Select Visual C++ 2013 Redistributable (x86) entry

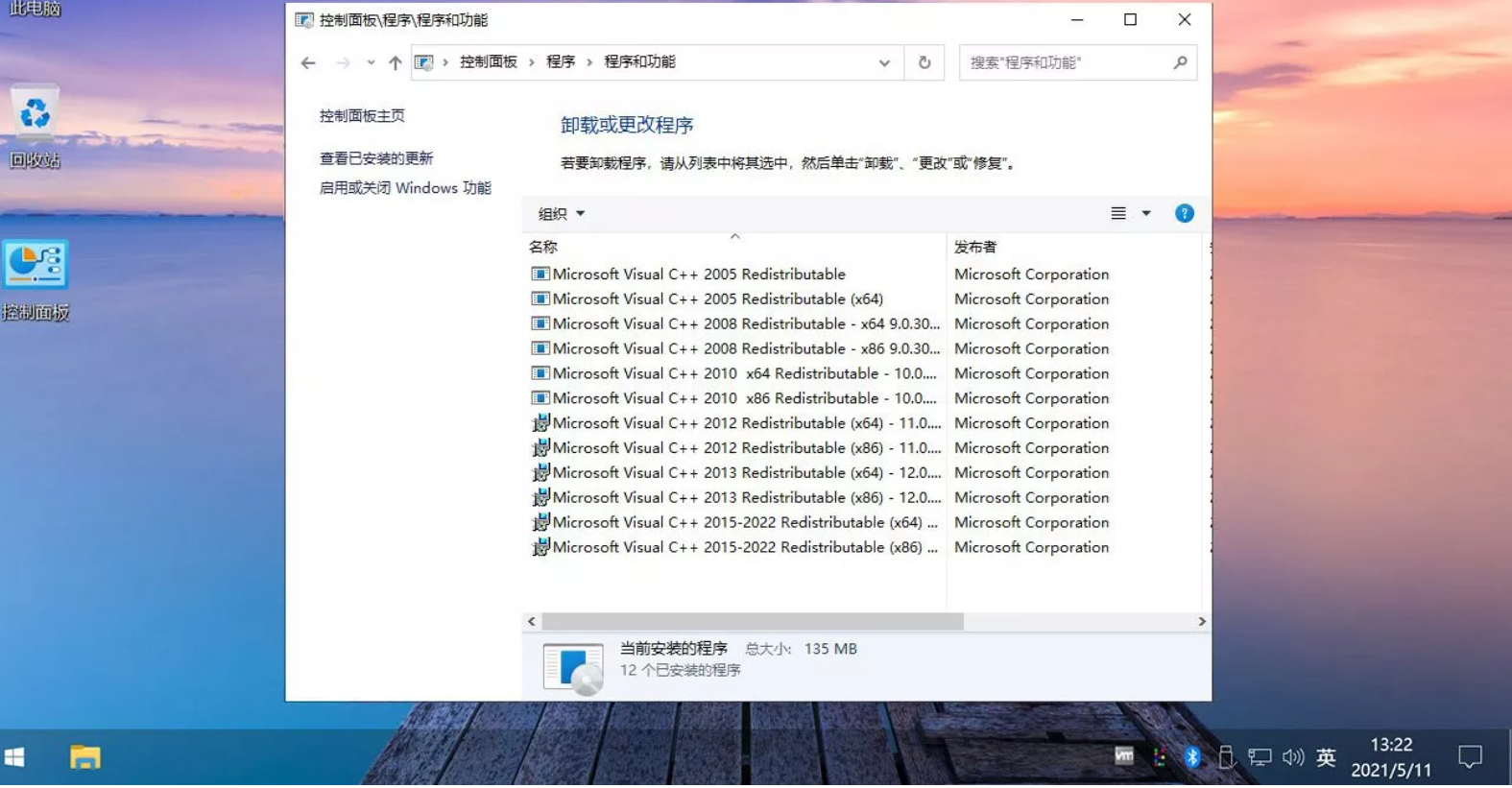pos(735,498)
